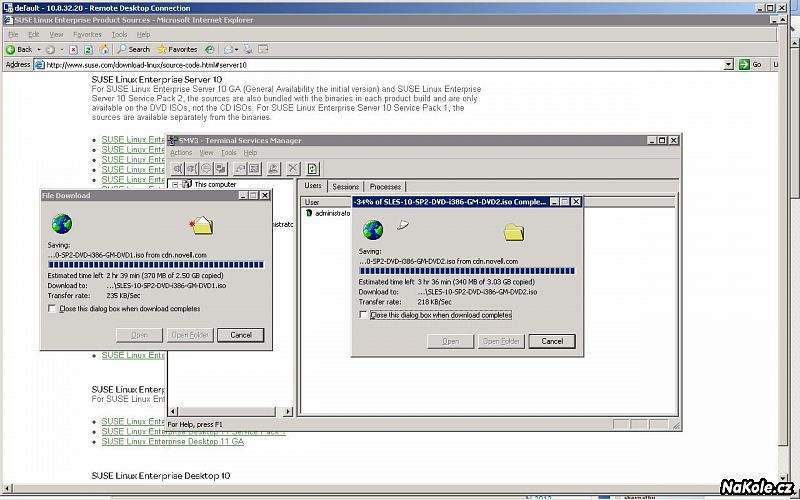Refresh the page in Internet Explorer toolbar

coord(88,49)
